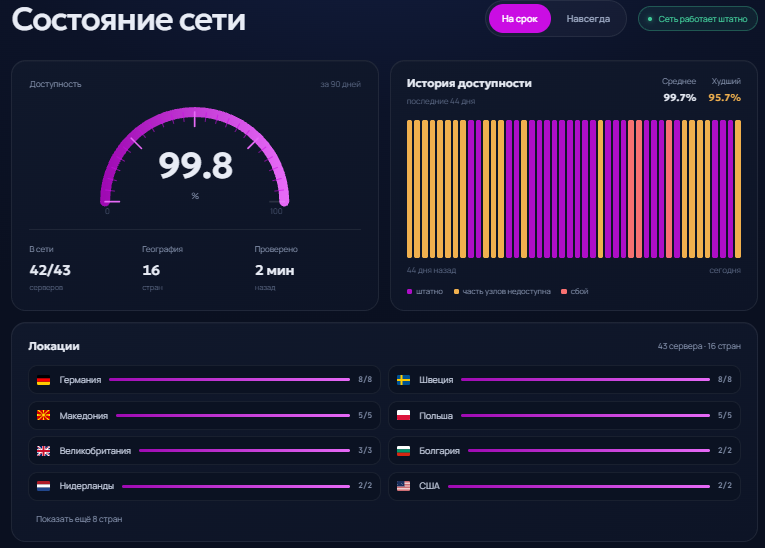Click the Македония 5/5 count
The image size is (765, 548).
pyautogui.click(x=365, y=415)
